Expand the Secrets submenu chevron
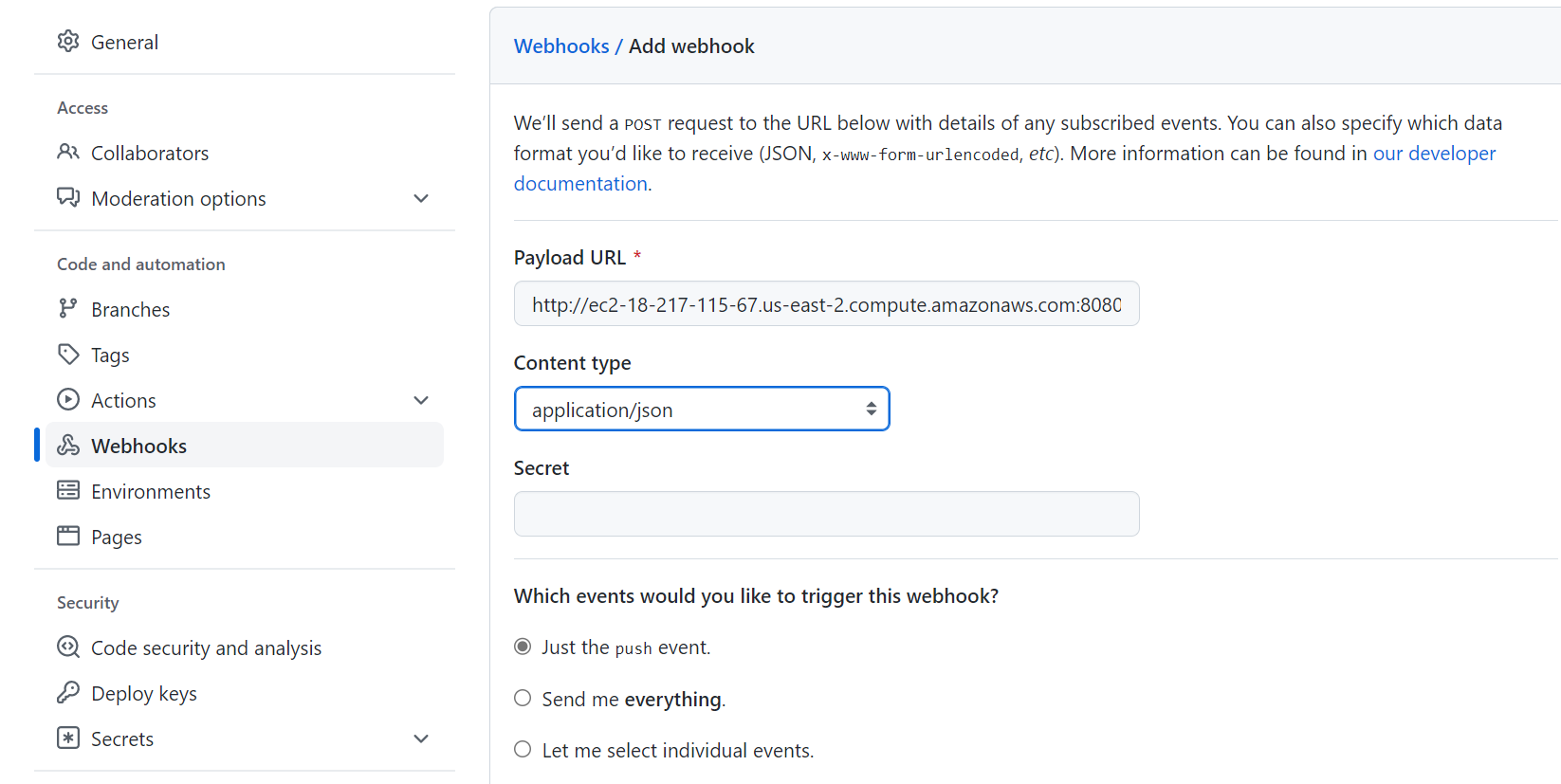Viewport: 1561px width, 784px height. pos(421,738)
